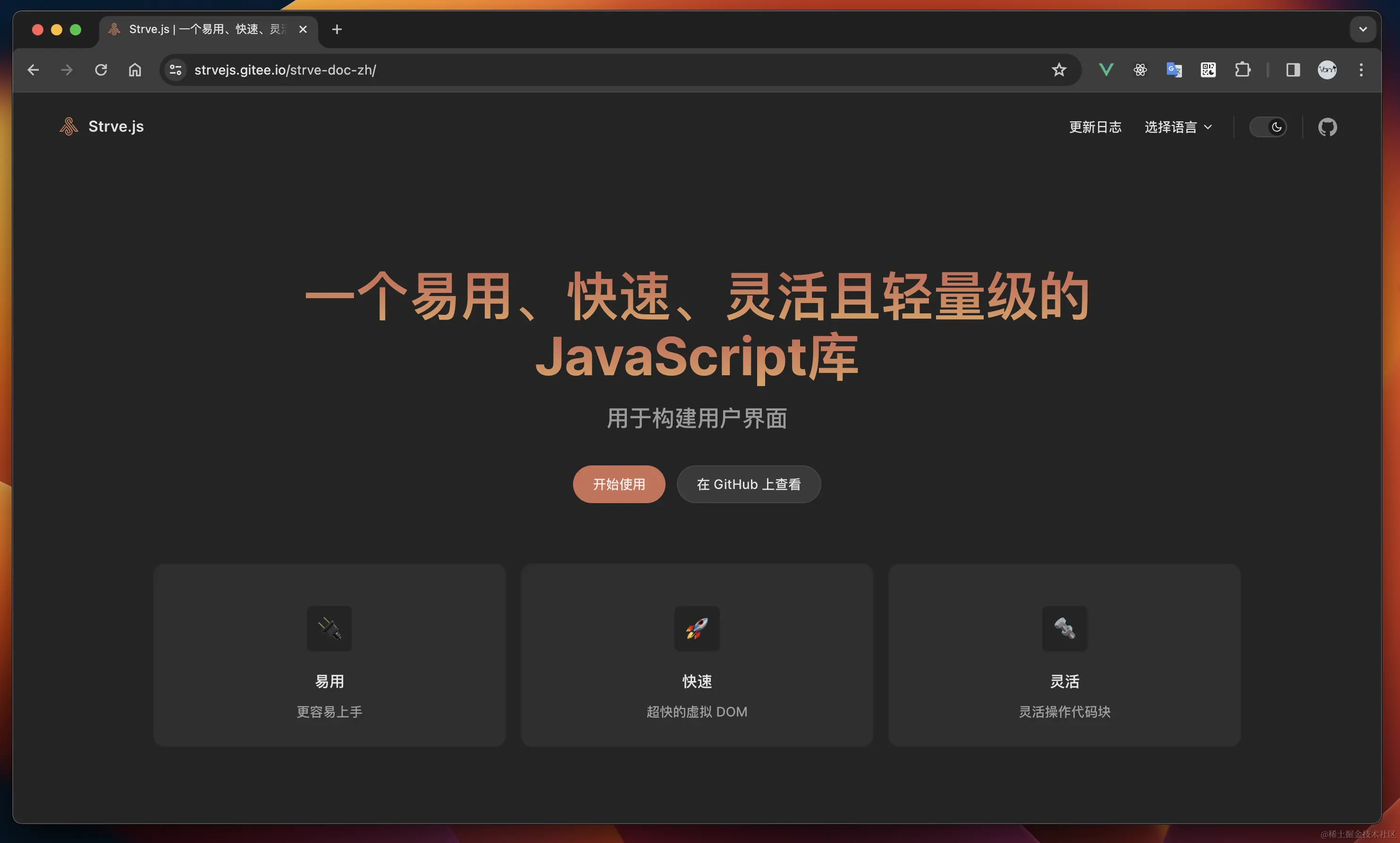The height and width of the screenshot is (843, 1400).
Task: Open Chrome's three-dot menu
Action: pos(1361,69)
